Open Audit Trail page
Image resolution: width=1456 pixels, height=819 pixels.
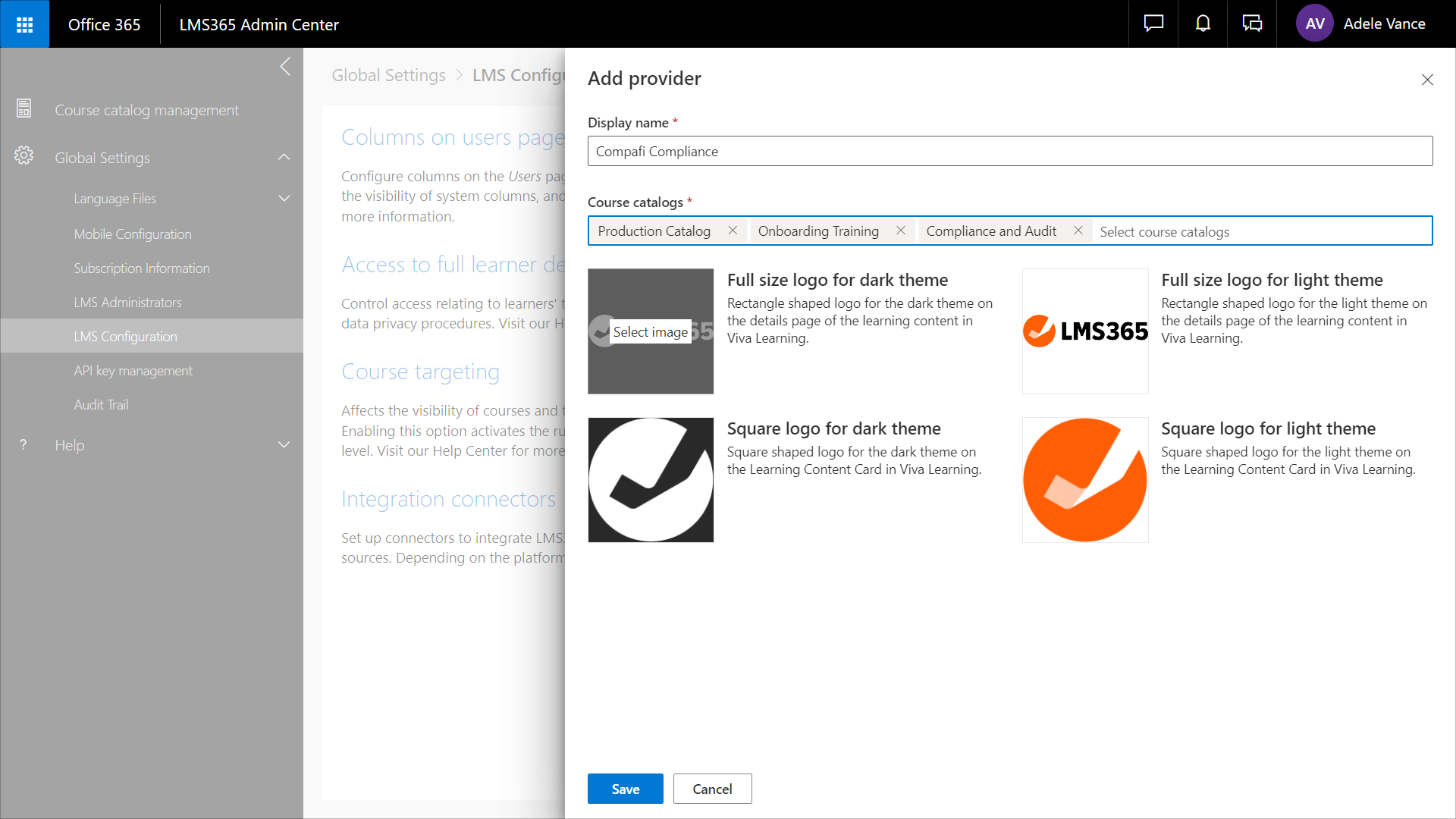pyautogui.click(x=101, y=405)
